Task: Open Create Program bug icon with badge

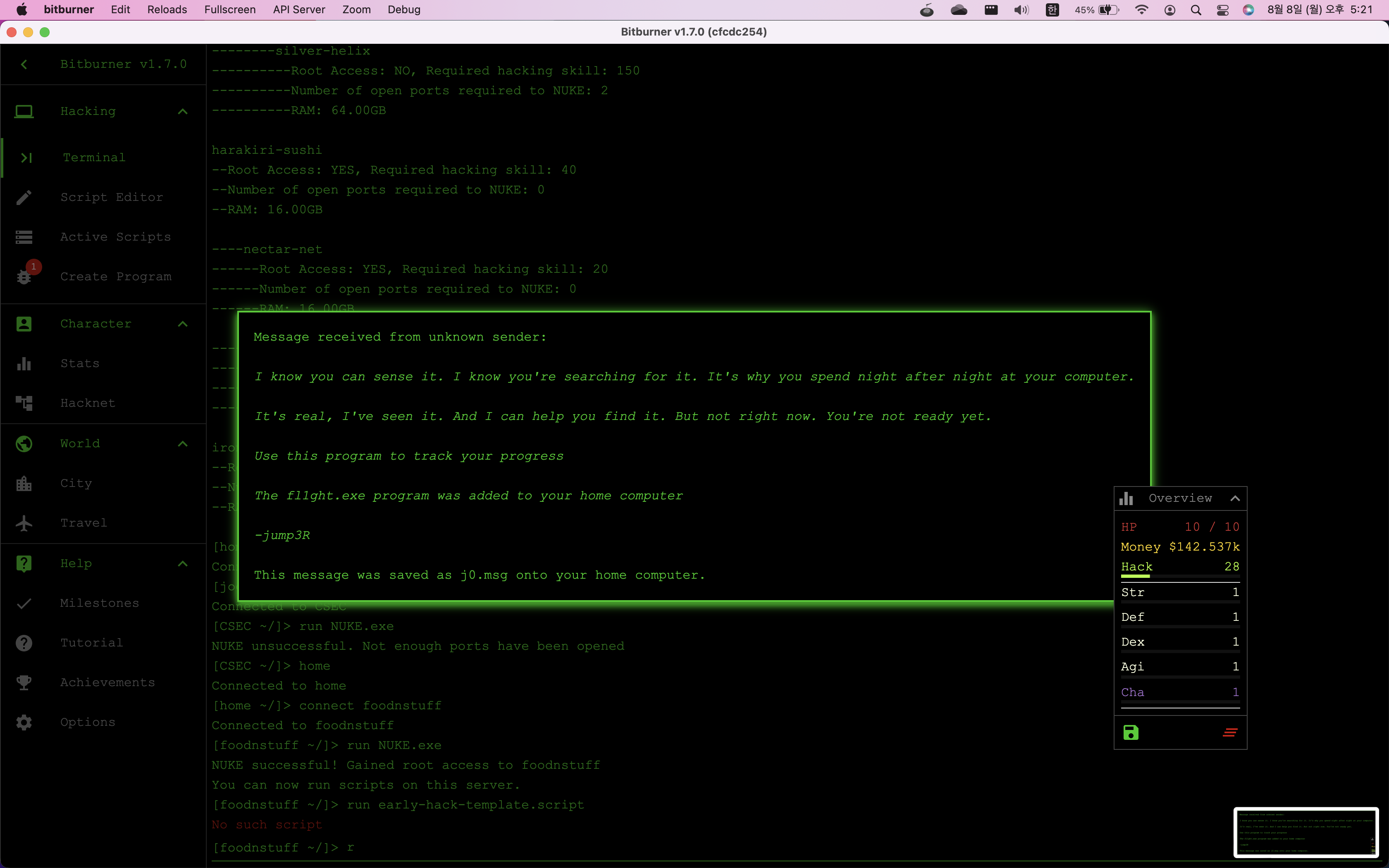Action: [24, 277]
